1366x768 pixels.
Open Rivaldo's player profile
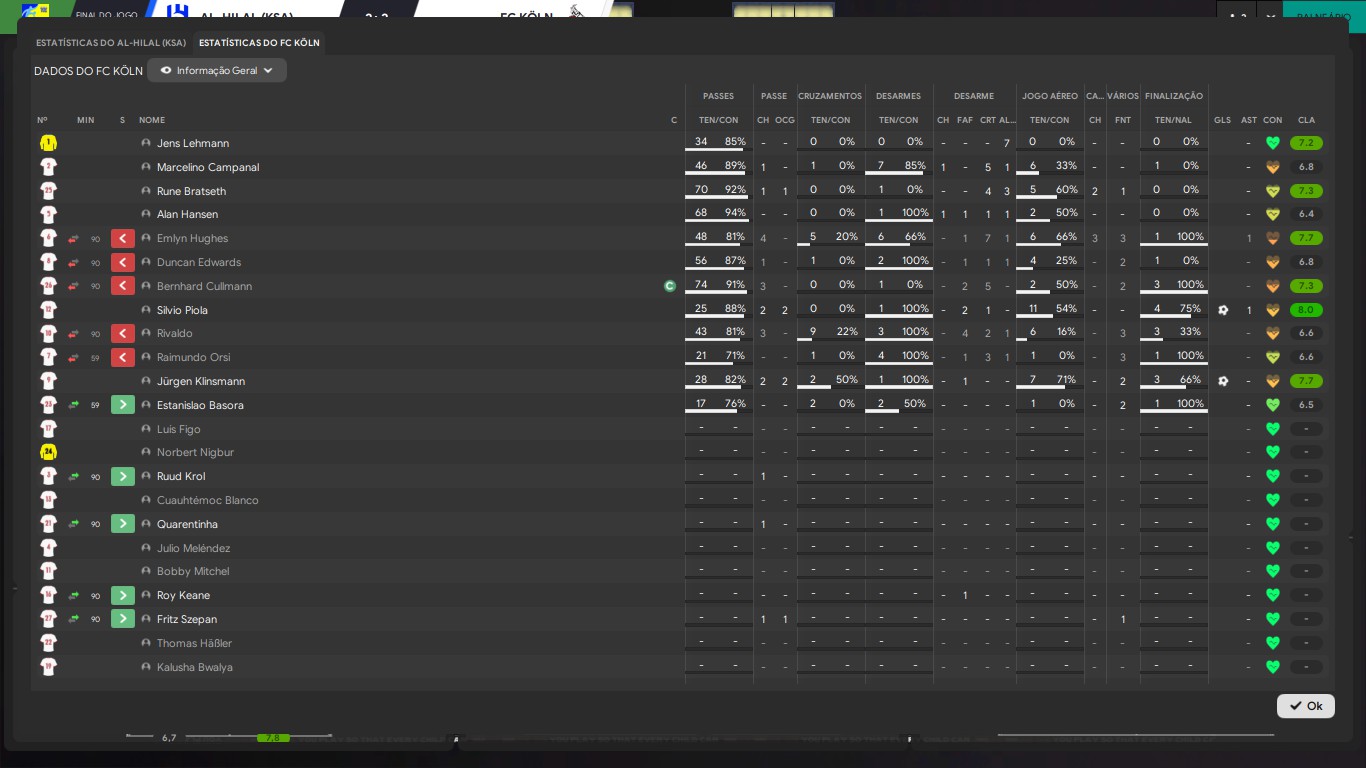(x=175, y=333)
